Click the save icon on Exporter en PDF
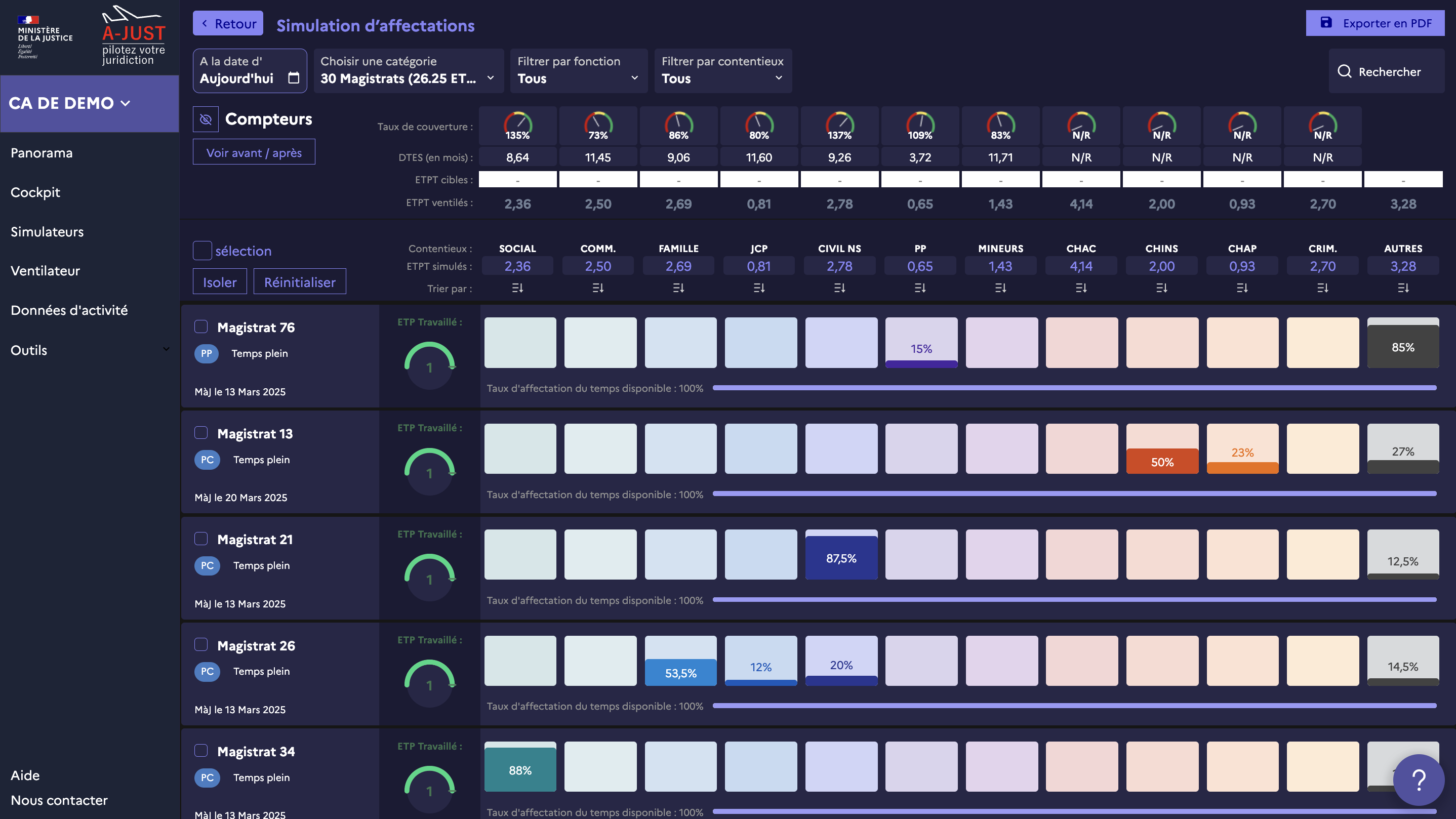Viewport: 1456px width, 819px height. (x=1326, y=23)
